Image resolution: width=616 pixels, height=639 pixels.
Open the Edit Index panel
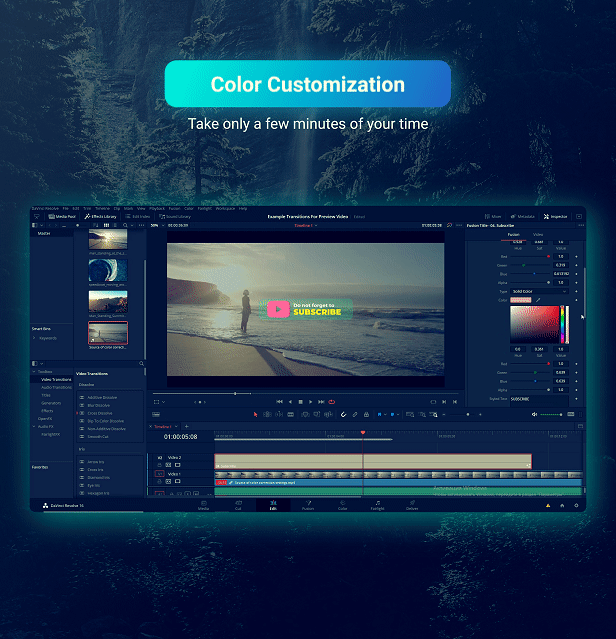tap(138, 216)
